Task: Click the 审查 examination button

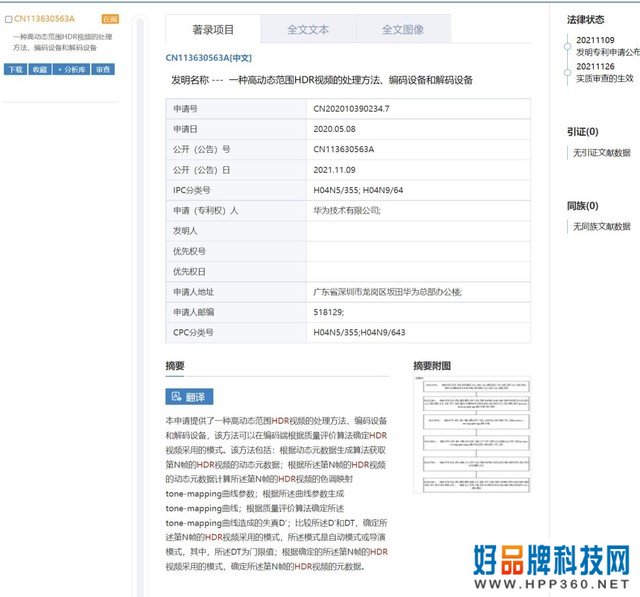Action: 103,69
